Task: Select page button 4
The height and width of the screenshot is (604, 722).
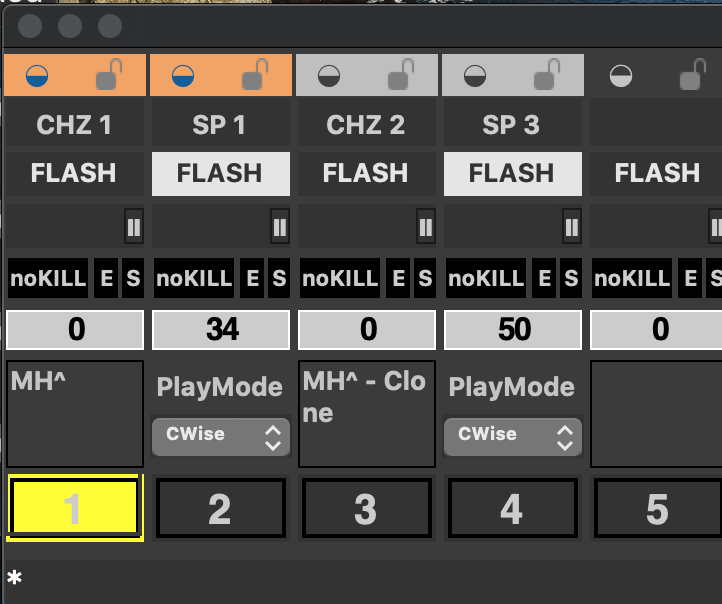Action: point(512,509)
